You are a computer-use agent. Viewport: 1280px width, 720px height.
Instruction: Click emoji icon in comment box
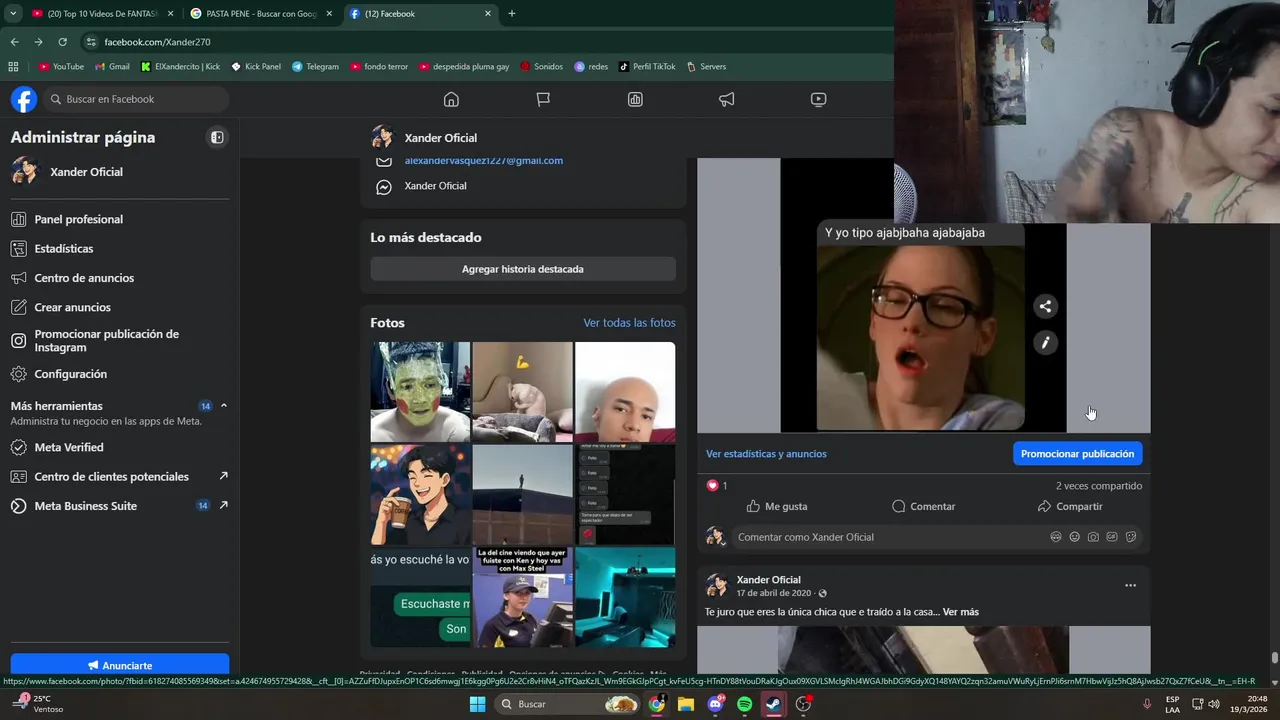coord(1074,537)
